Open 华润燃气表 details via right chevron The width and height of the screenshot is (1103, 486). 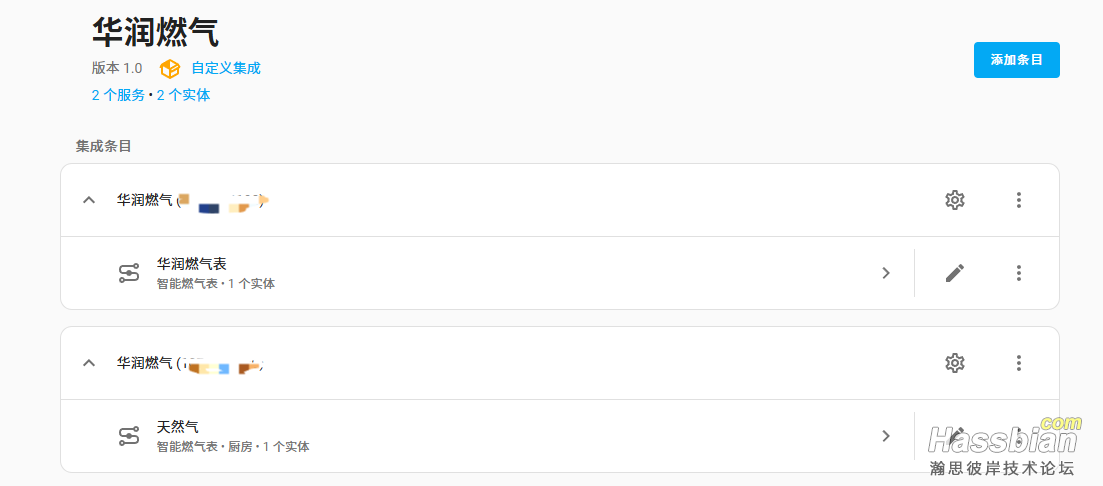pyautogui.click(x=886, y=273)
